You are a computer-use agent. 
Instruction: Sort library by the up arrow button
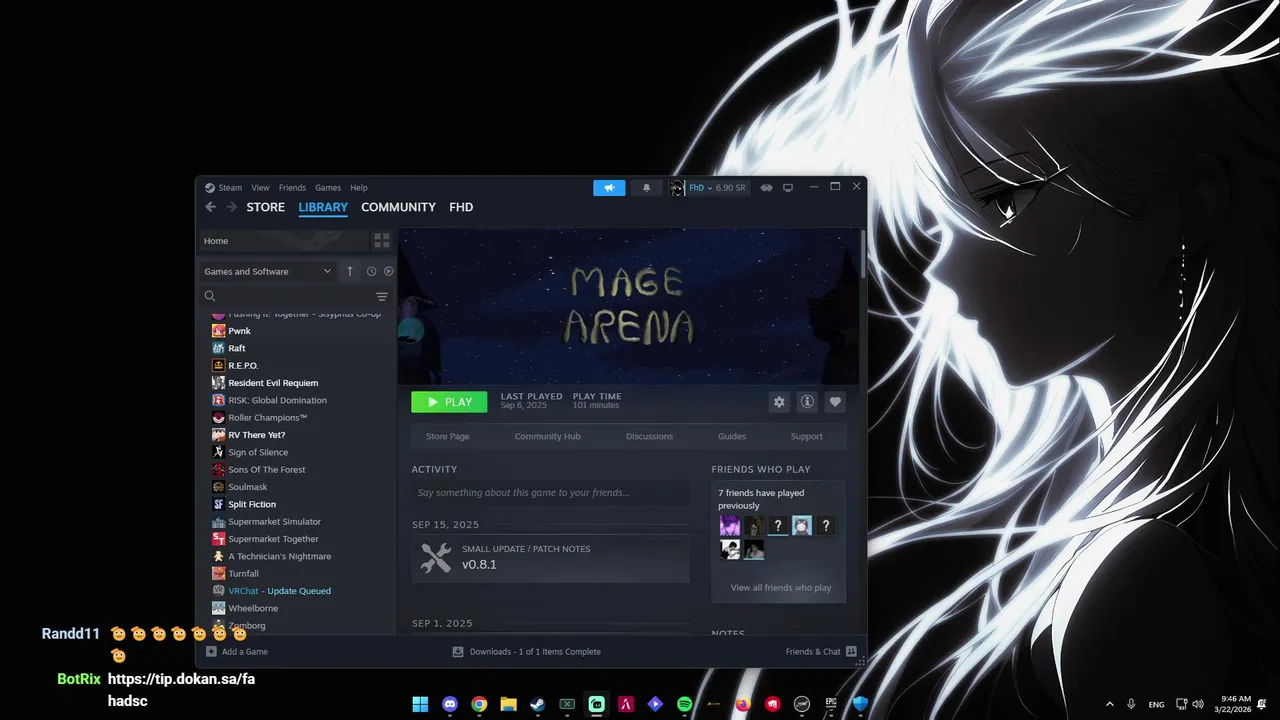click(x=349, y=271)
